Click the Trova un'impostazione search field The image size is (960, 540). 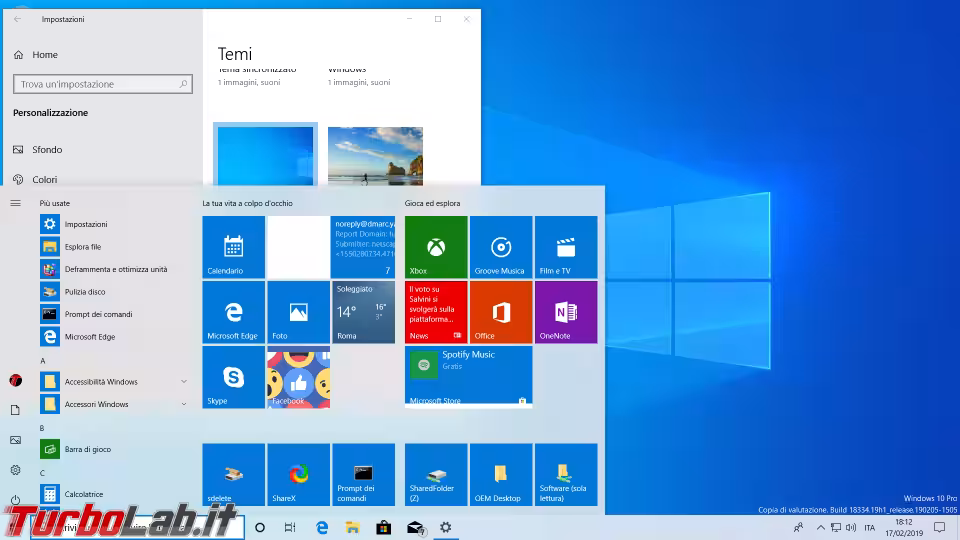103,84
